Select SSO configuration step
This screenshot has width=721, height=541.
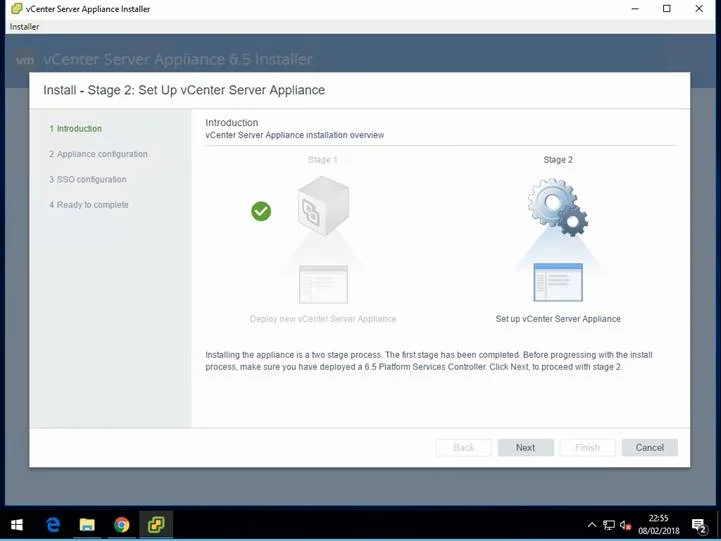[88, 179]
